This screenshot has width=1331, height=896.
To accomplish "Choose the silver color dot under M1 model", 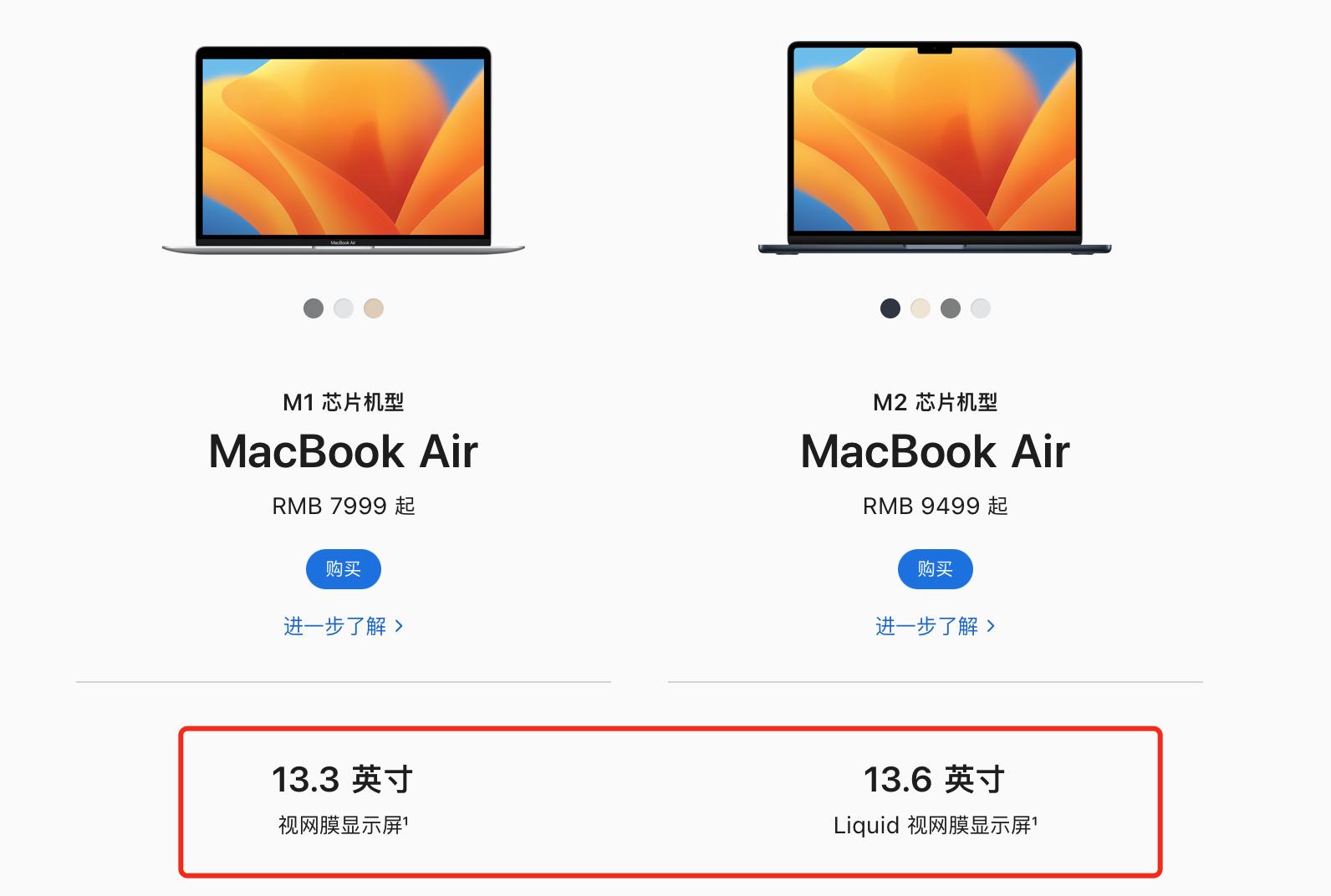I will click(x=344, y=308).
